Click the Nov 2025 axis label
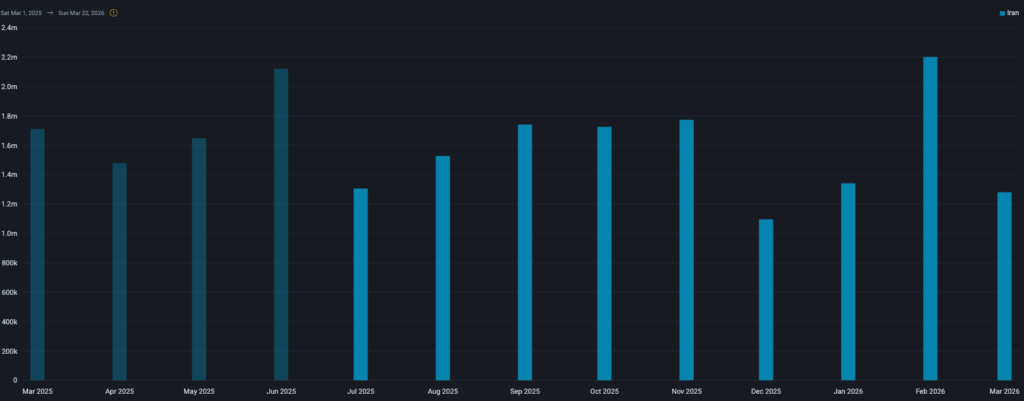The image size is (1024, 401). click(686, 391)
